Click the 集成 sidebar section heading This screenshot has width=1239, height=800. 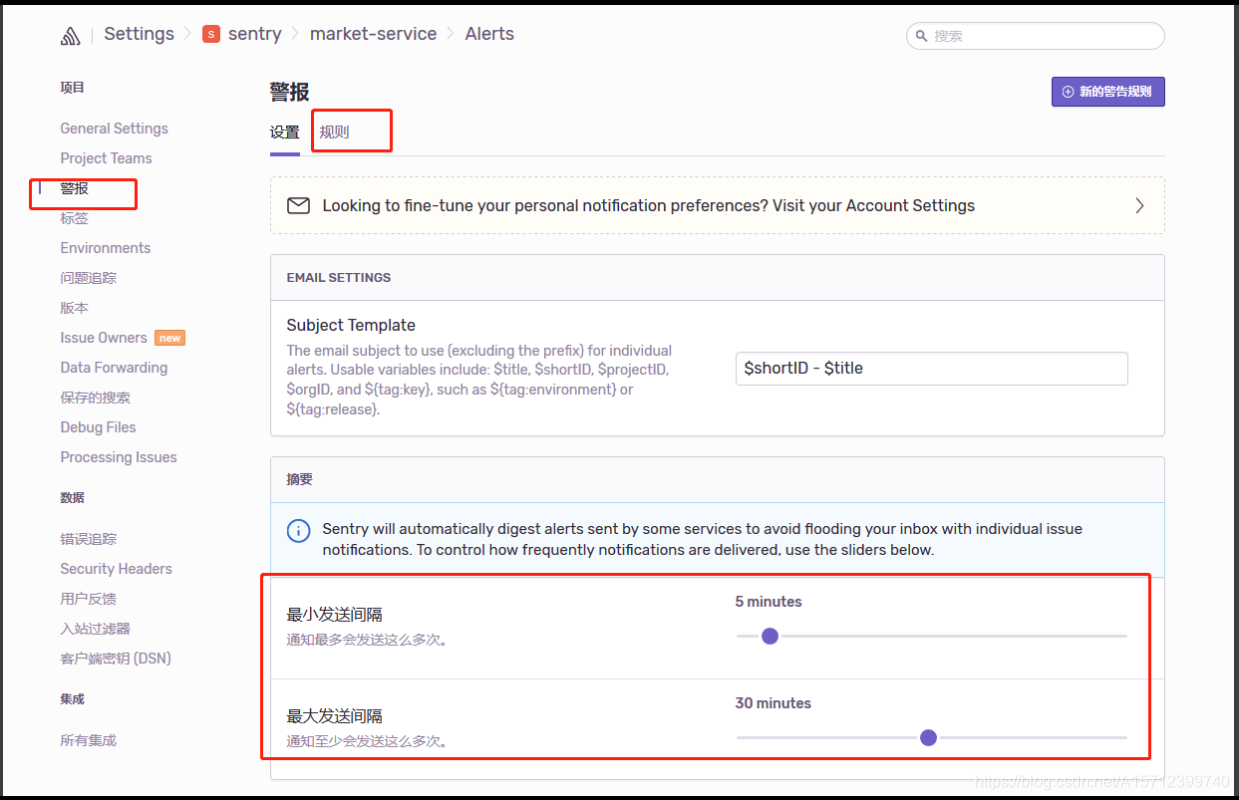tap(73, 700)
